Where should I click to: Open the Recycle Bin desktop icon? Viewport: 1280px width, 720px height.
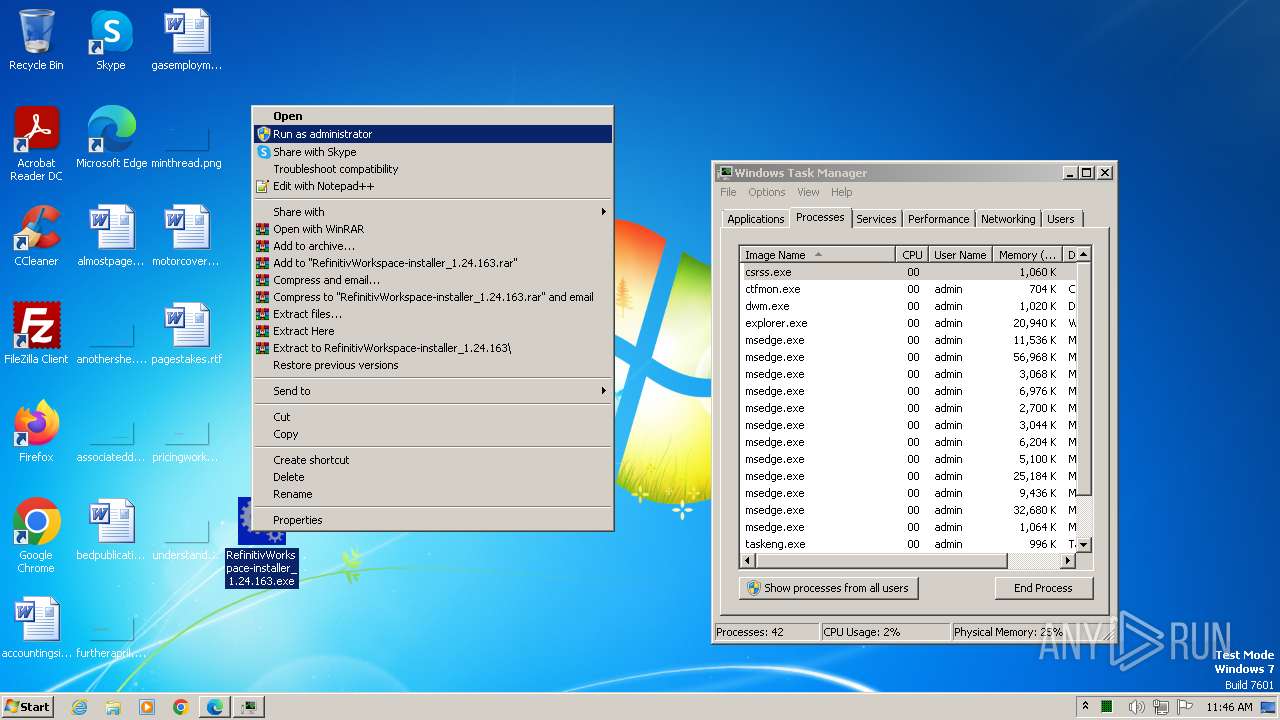coord(36,40)
